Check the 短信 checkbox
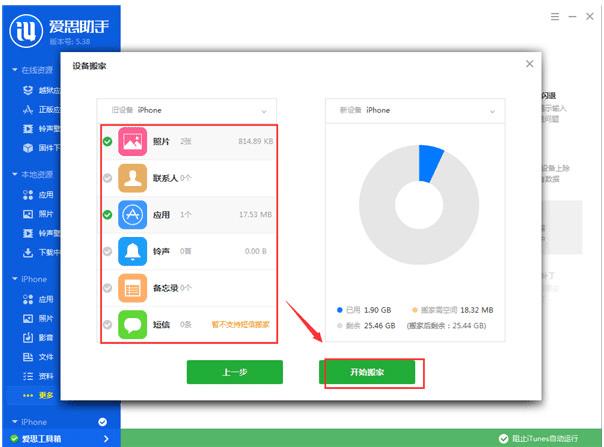This screenshot has width=604, height=447. coord(107,324)
